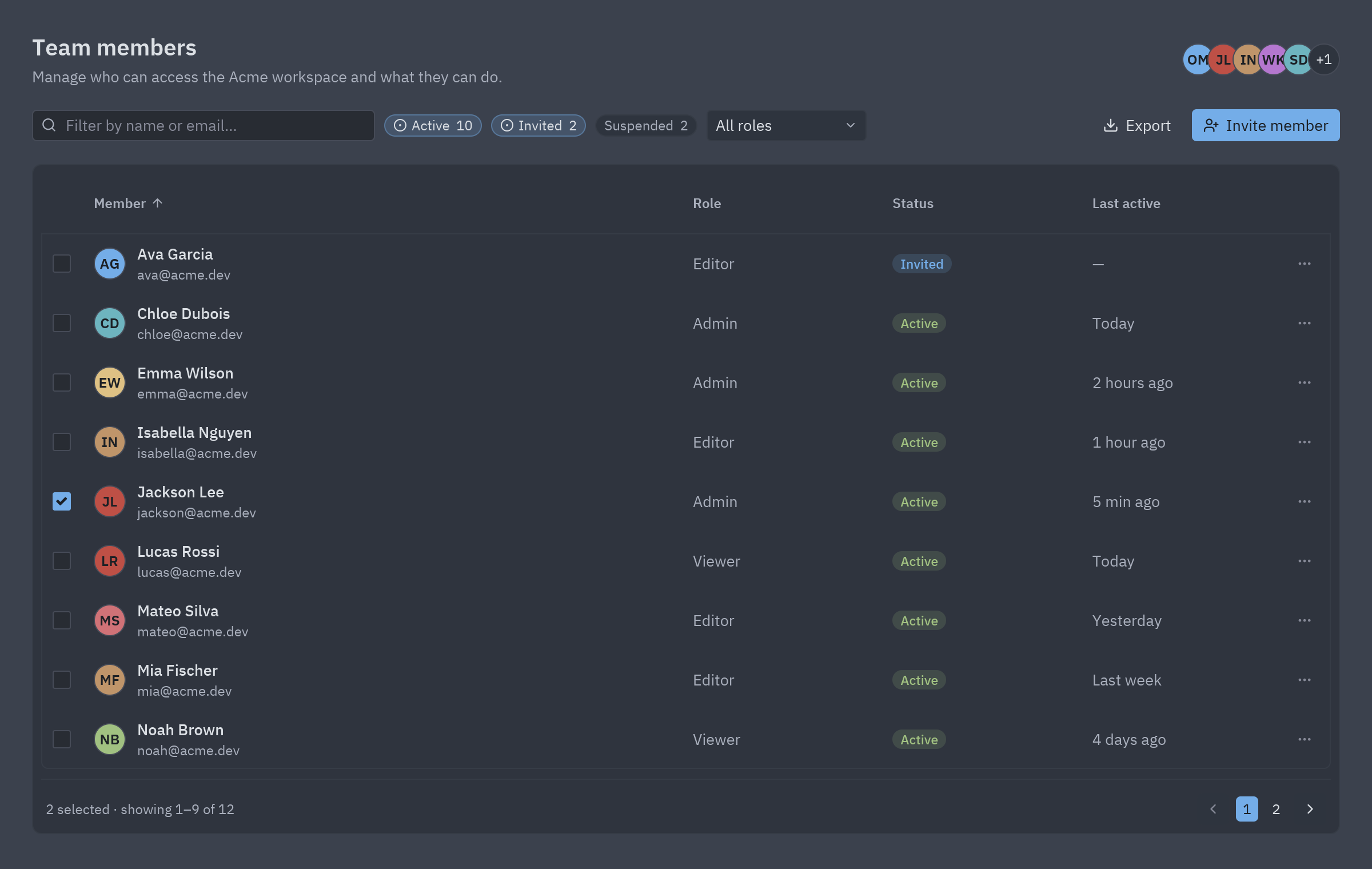
Task: Click the SD avatar in header stack
Action: [x=1299, y=59]
